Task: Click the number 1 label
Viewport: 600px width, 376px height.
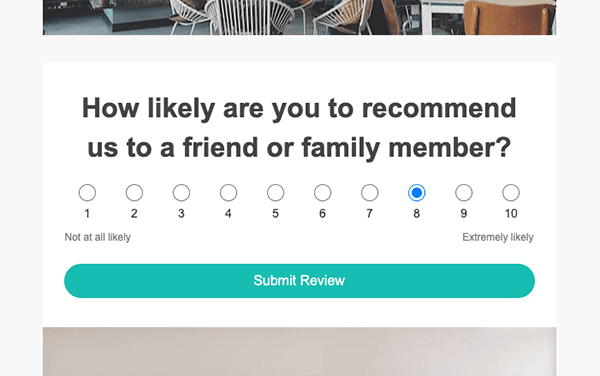Action: tap(87, 213)
